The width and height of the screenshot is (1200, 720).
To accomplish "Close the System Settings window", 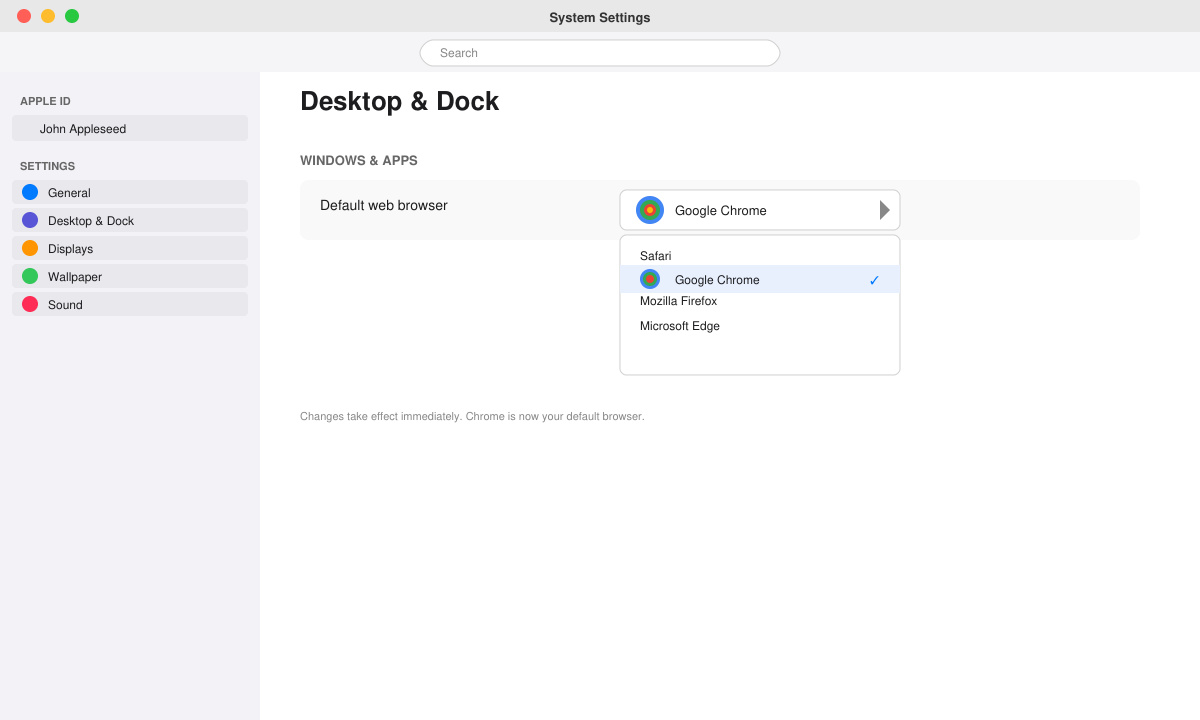I will pyautogui.click(x=24, y=16).
